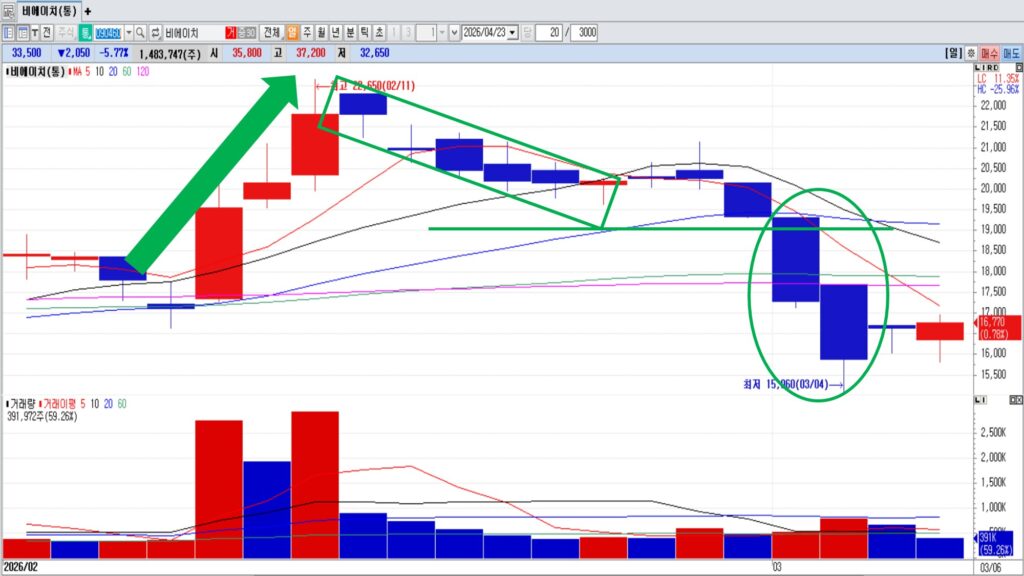This screenshot has width=1024, height=576.
Task: Click the candle count field showing 20
Action: (548, 32)
